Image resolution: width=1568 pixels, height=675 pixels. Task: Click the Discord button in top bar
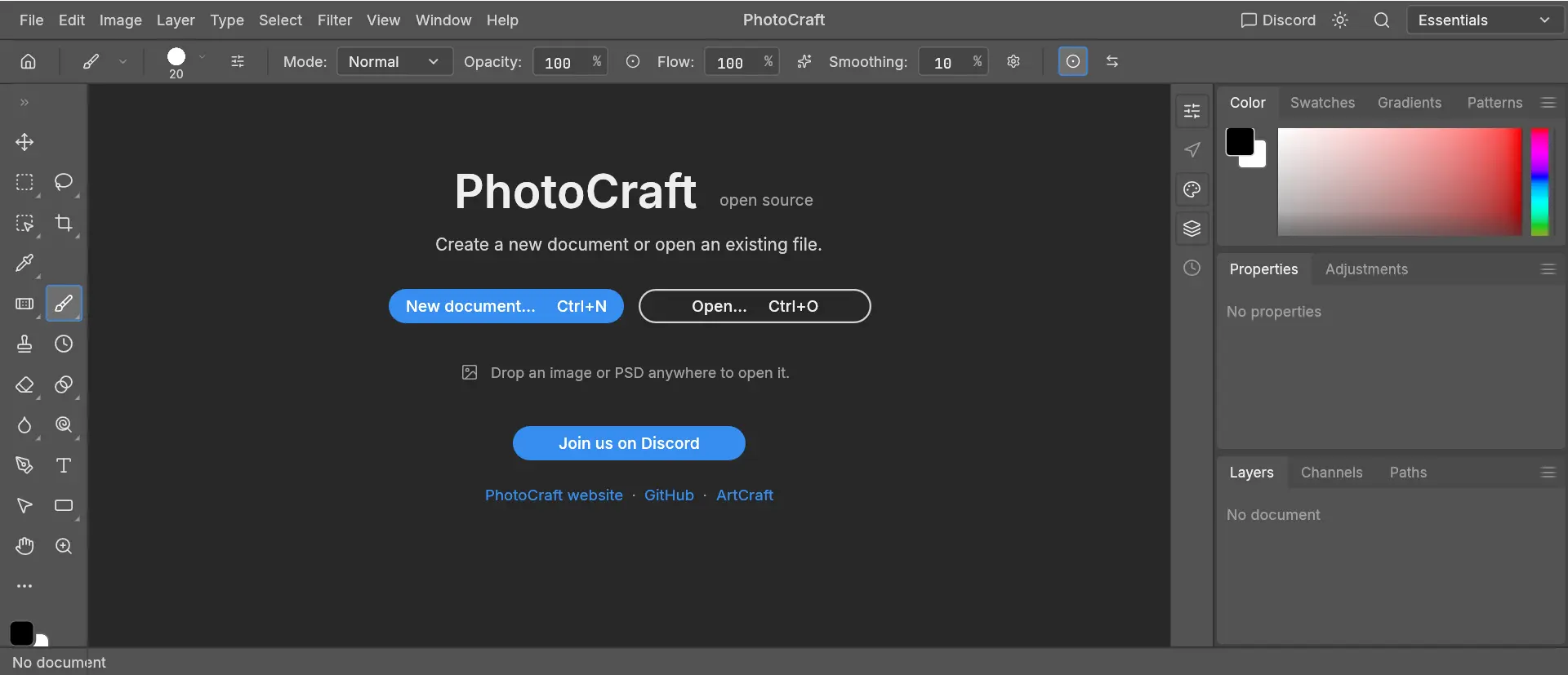1278,20
